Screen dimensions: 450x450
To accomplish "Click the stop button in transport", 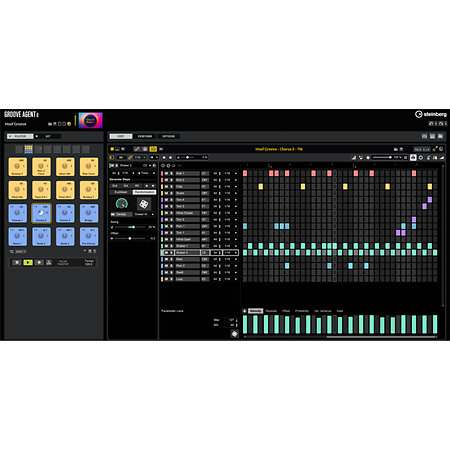I will pos(17,263).
